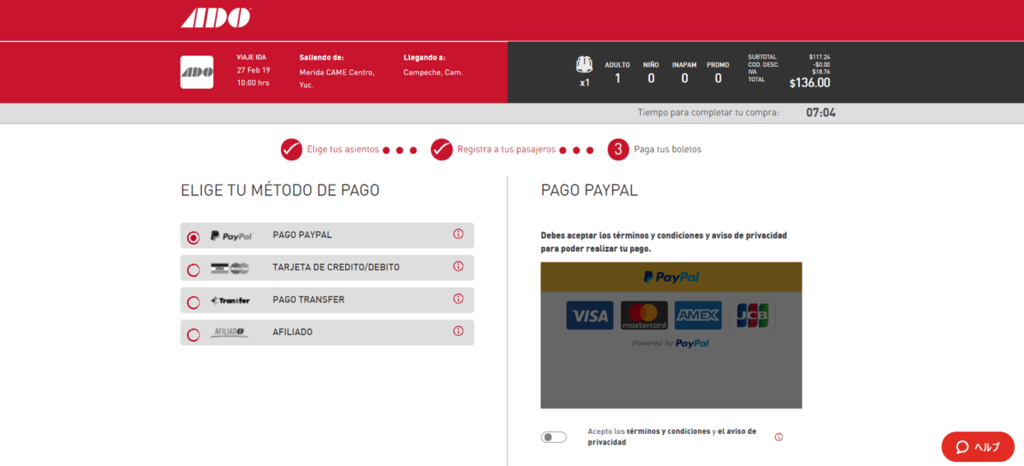The height and width of the screenshot is (466, 1024).
Task: Click the AMEX card icon
Action: 698,316
